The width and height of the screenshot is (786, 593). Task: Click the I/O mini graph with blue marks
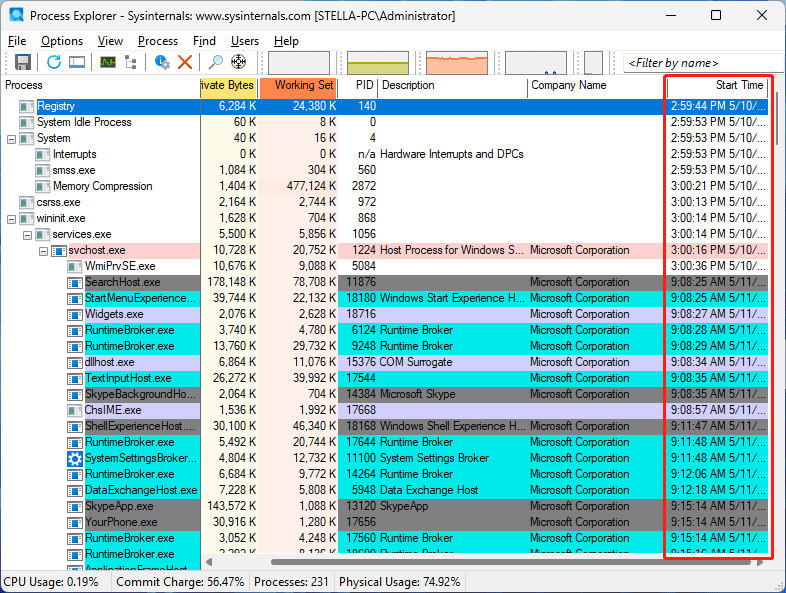pos(536,63)
